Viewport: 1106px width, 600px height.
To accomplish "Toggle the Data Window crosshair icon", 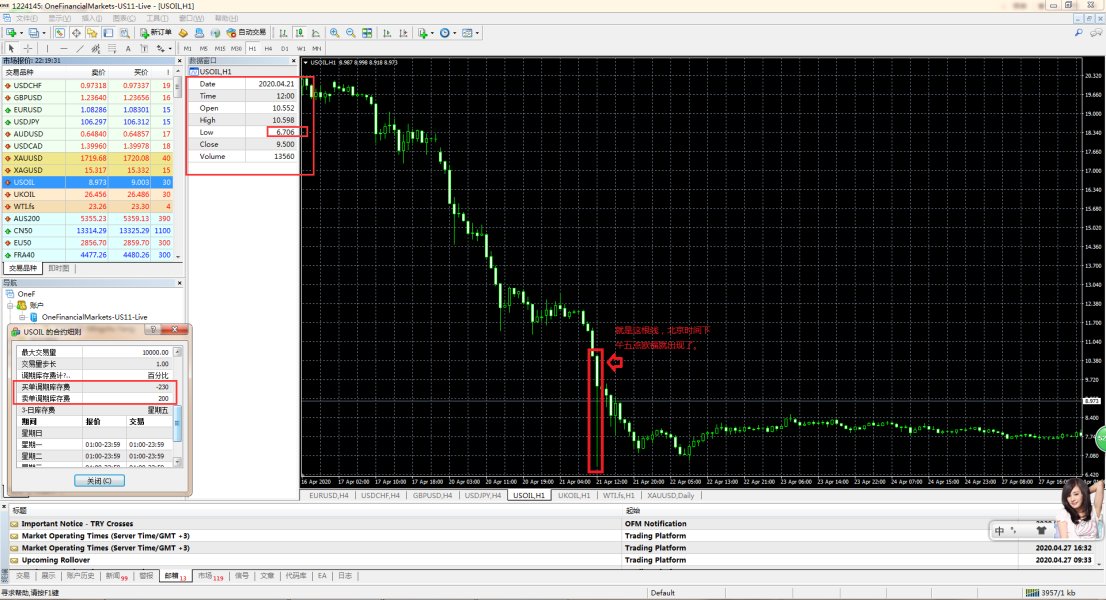I will (75, 32).
